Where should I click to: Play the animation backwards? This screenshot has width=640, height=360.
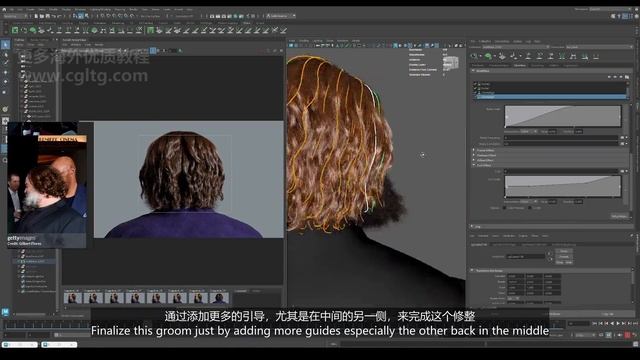pyautogui.click(x=613, y=323)
